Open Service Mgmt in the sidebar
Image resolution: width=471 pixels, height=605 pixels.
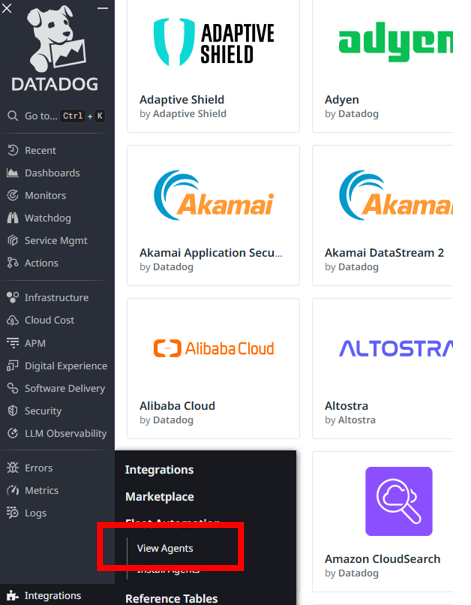point(56,241)
